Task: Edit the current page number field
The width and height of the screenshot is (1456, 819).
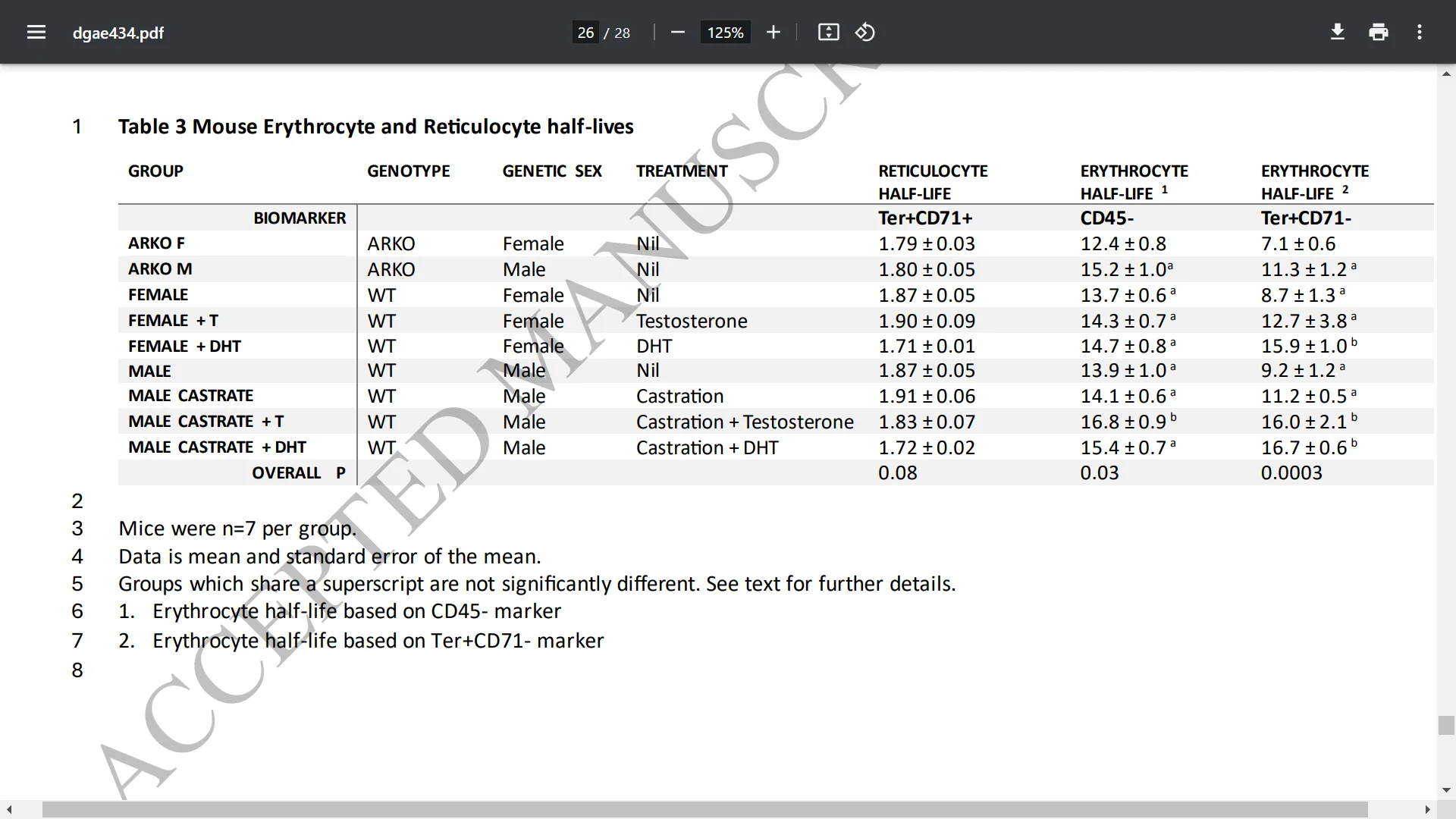Action: [585, 33]
